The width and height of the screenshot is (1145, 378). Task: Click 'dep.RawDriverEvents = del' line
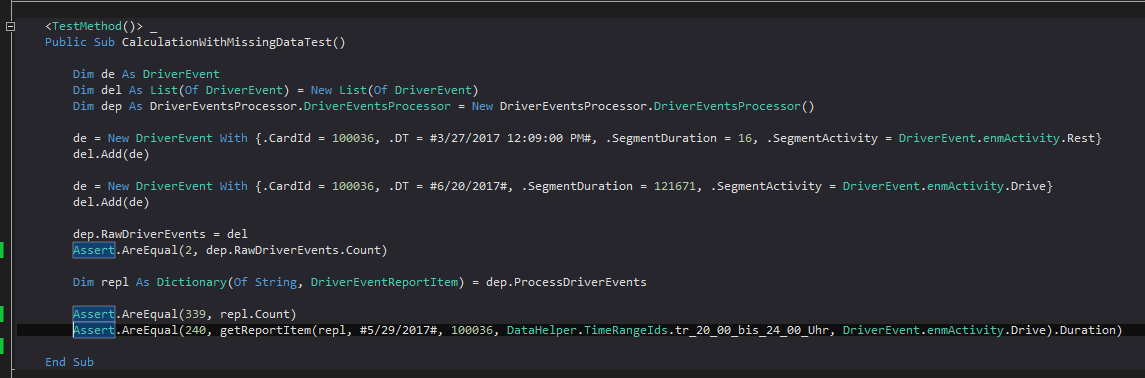(x=161, y=234)
